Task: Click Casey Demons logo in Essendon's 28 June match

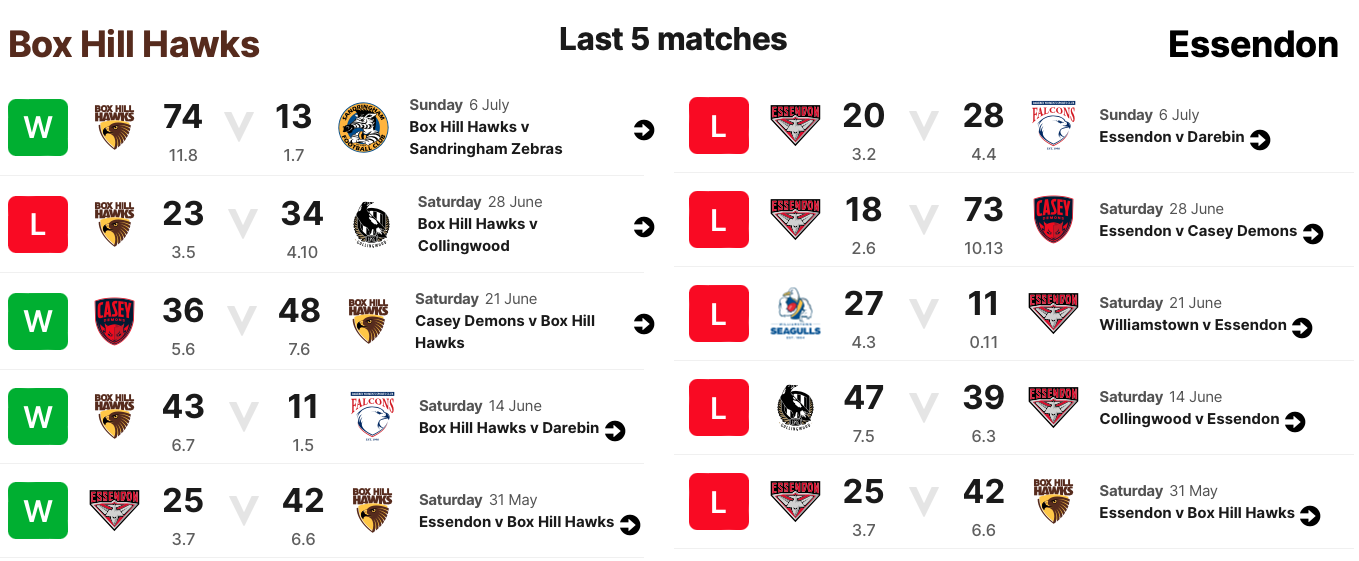Action: pos(1052,219)
